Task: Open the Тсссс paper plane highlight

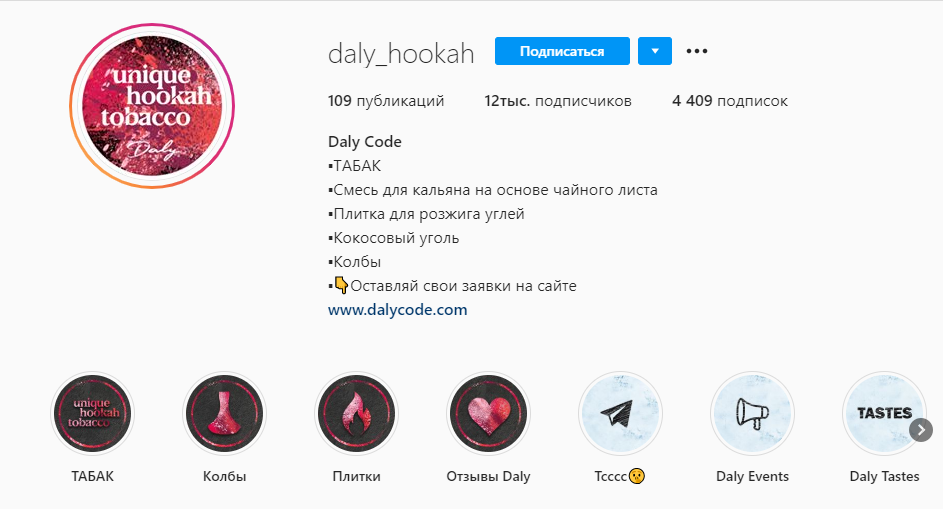Action: [x=620, y=413]
